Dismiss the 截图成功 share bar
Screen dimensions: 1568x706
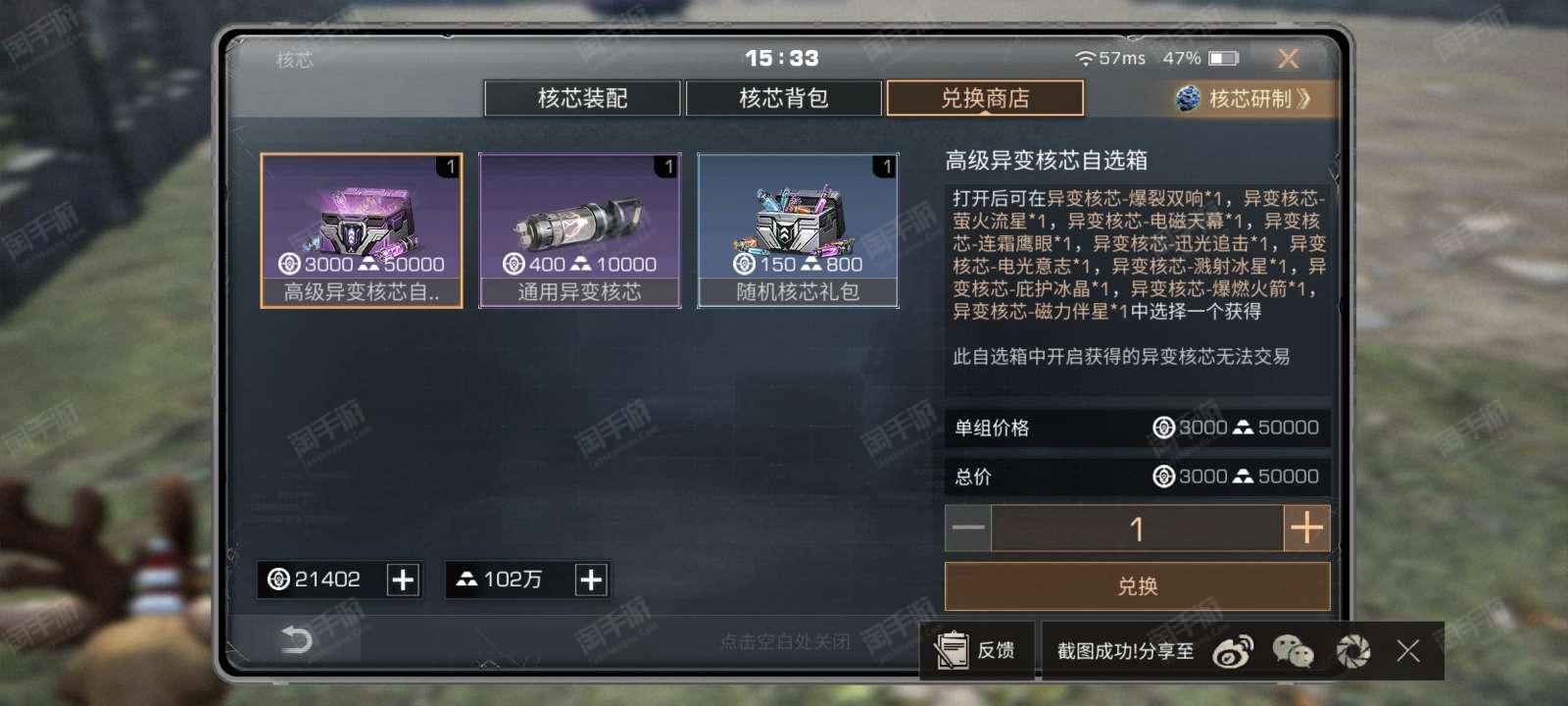coord(1408,650)
